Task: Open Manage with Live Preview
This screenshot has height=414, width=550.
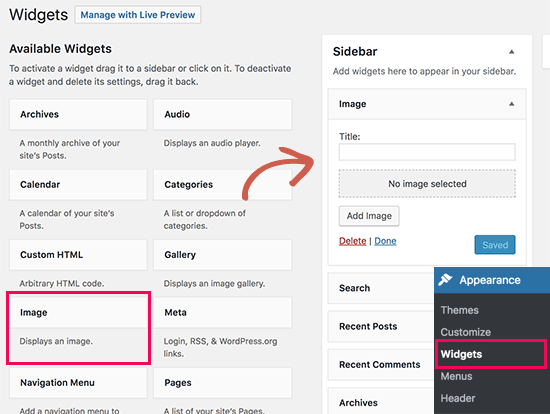Action: (x=138, y=15)
